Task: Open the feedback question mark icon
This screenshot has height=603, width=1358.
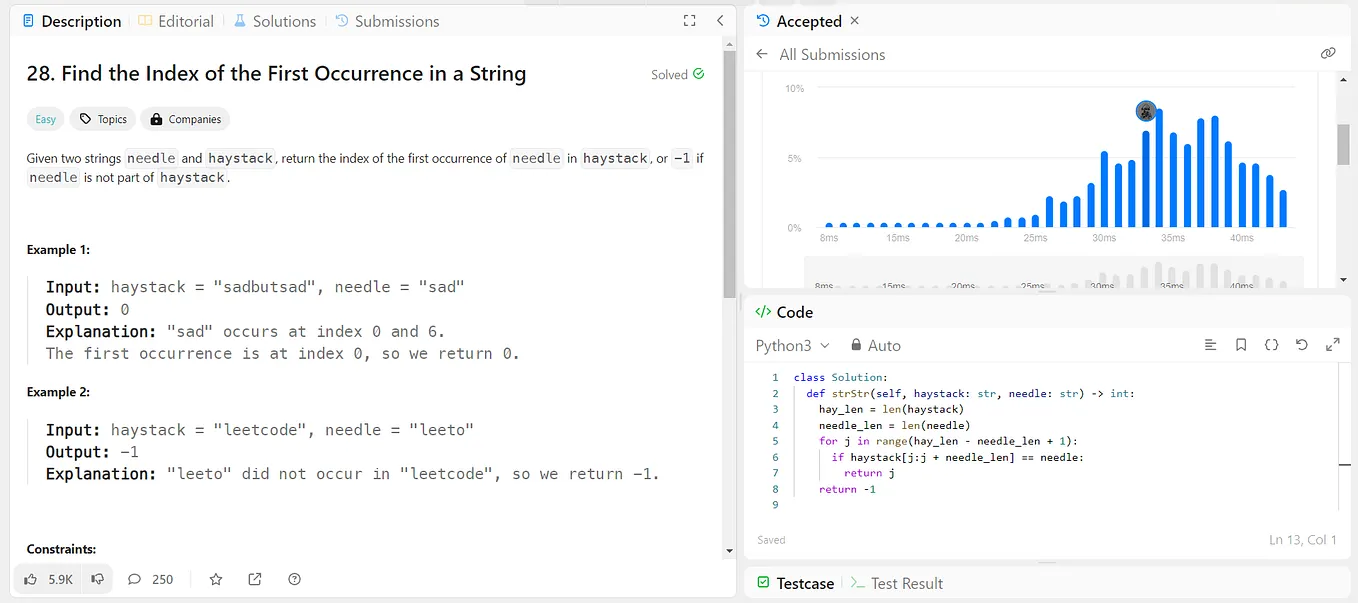Action: click(x=294, y=579)
